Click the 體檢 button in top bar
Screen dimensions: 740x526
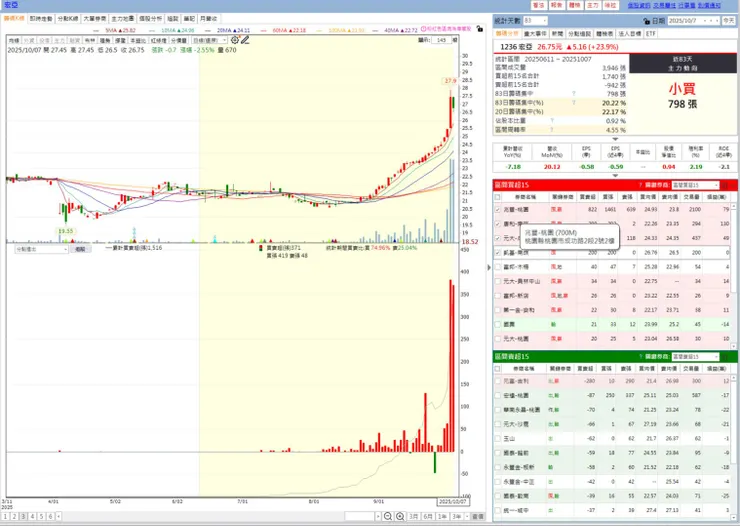(x=575, y=5)
